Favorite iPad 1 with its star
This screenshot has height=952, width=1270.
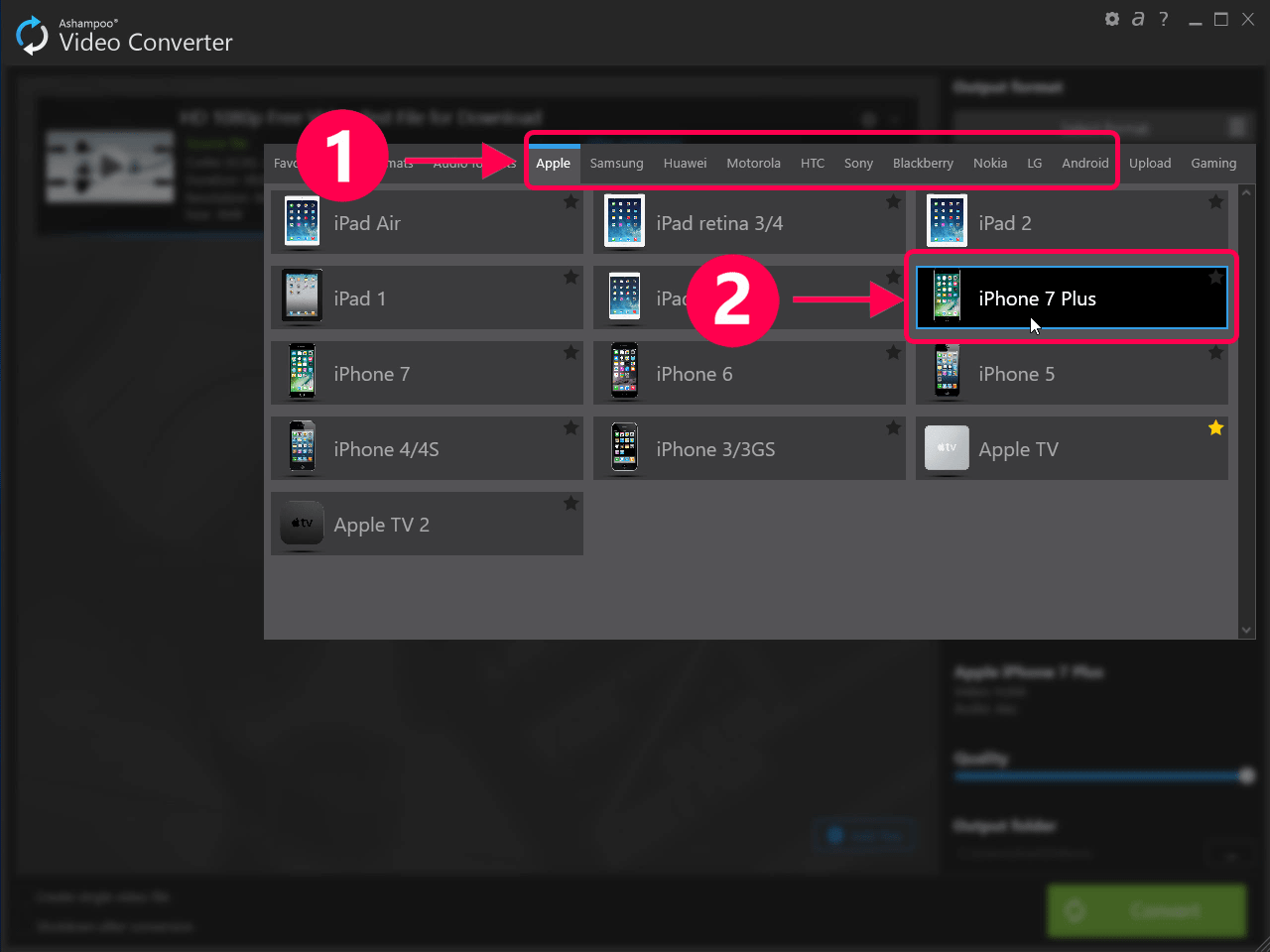(571, 278)
